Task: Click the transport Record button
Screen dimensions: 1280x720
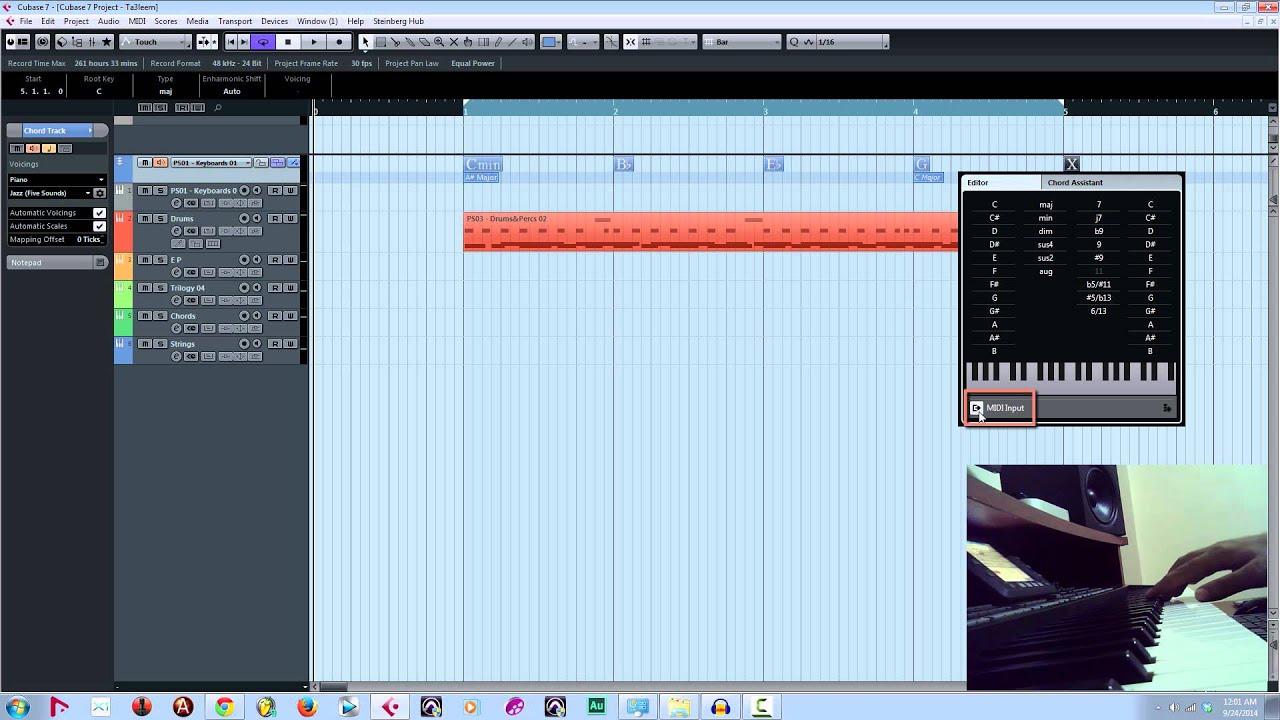Action: point(340,42)
